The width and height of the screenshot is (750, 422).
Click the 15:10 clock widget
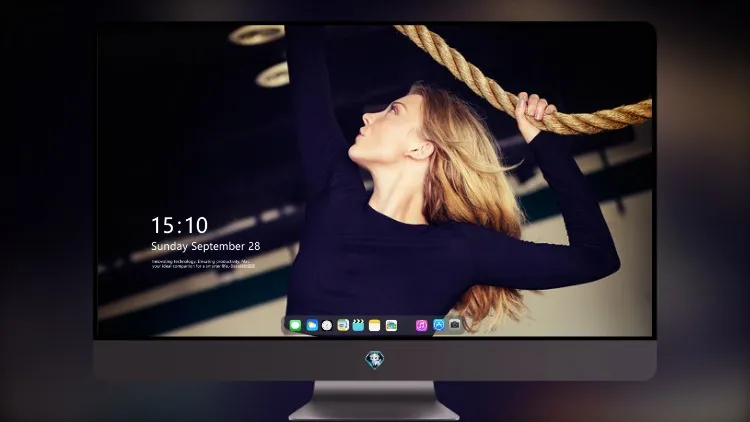[179, 225]
